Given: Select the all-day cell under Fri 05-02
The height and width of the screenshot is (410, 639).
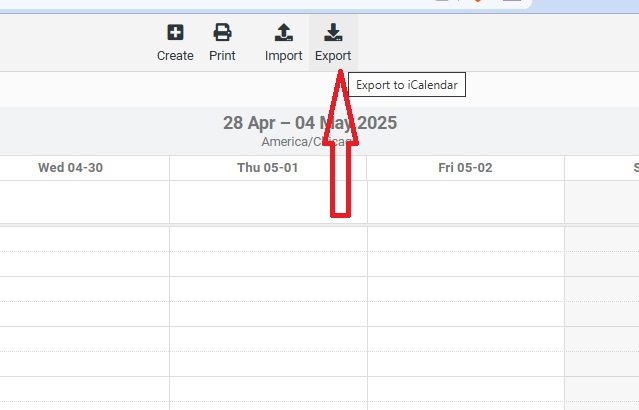Looking at the screenshot, I should (x=466, y=202).
